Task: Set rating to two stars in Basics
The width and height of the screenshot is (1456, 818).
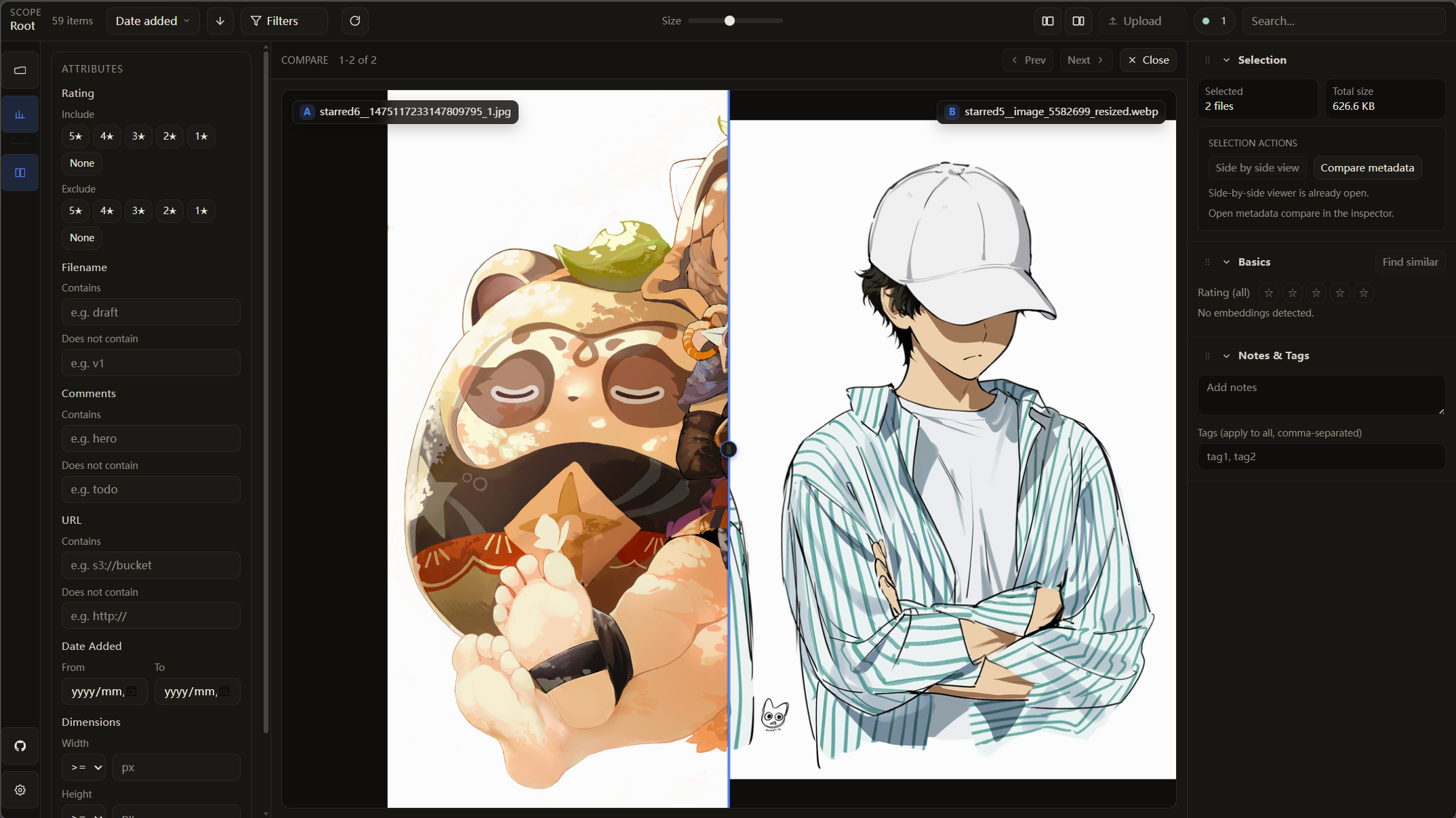Action: [x=1293, y=293]
